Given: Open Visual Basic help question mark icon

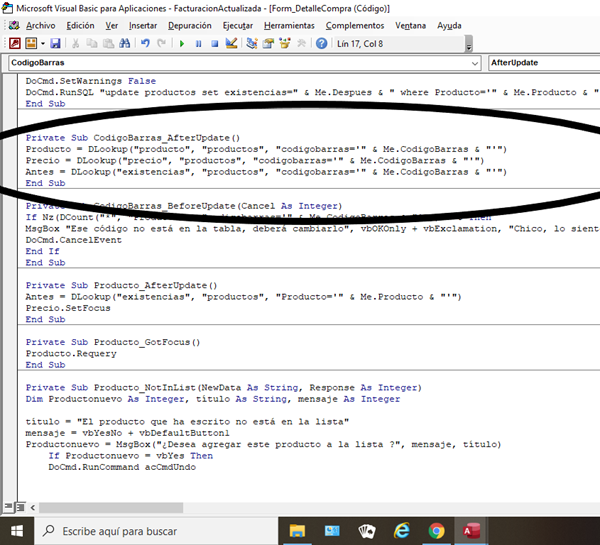Looking at the screenshot, I should click(x=321, y=43).
